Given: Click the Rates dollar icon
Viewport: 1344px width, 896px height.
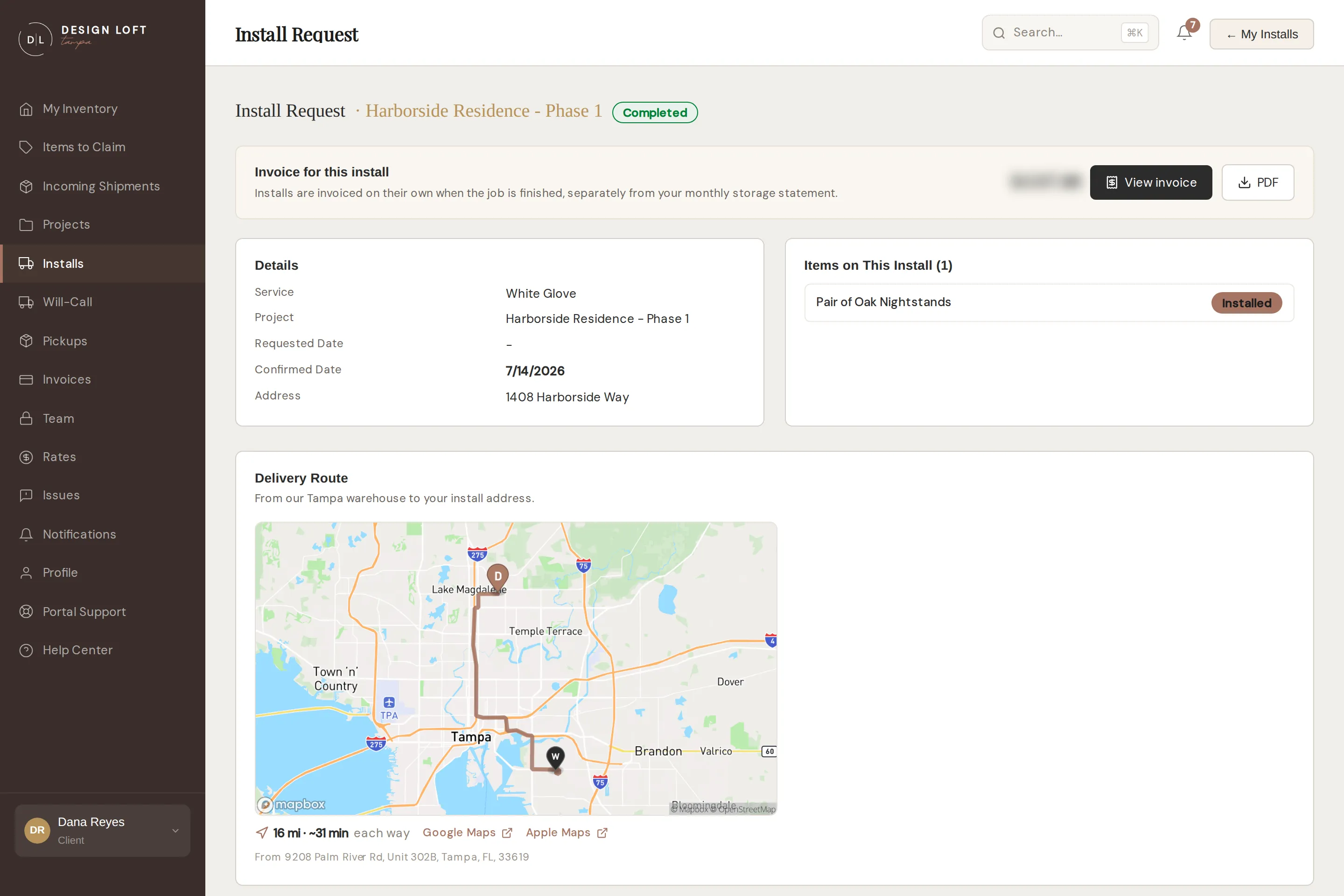Looking at the screenshot, I should click(x=26, y=456).
